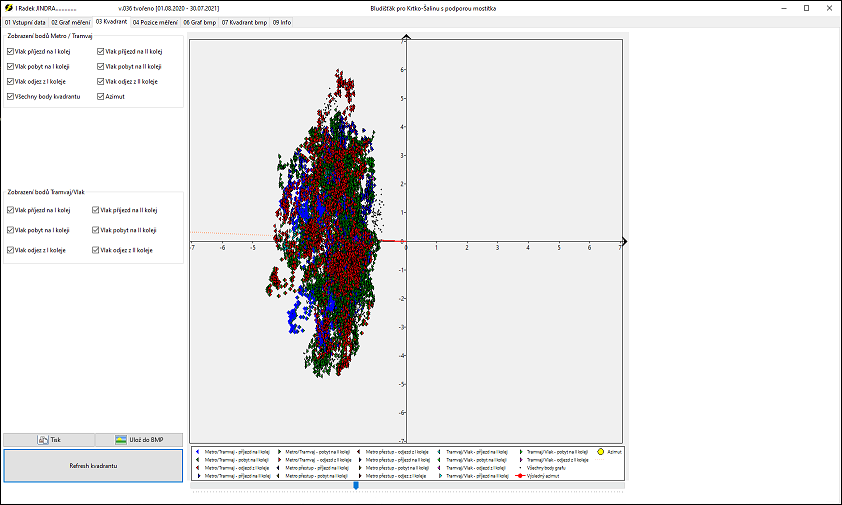
Task: Switch to the 01 Vstupní data tab
Action: pos(25,21)
